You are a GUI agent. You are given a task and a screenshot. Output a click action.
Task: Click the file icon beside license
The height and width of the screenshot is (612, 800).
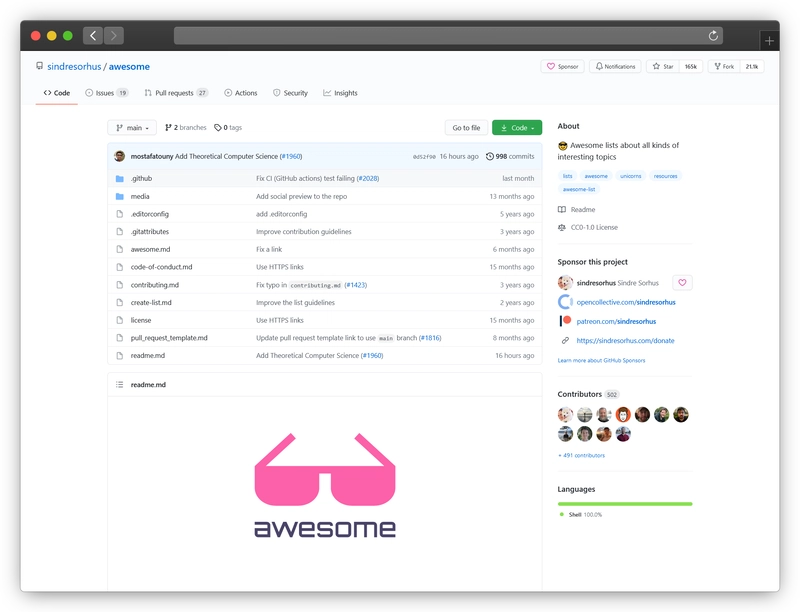pyautogui.click(x=120, y=320)
